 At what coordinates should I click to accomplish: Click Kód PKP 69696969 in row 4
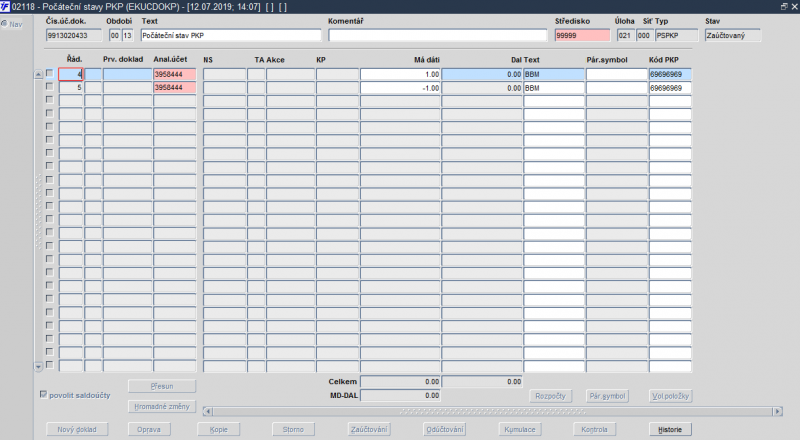[670, 75]
